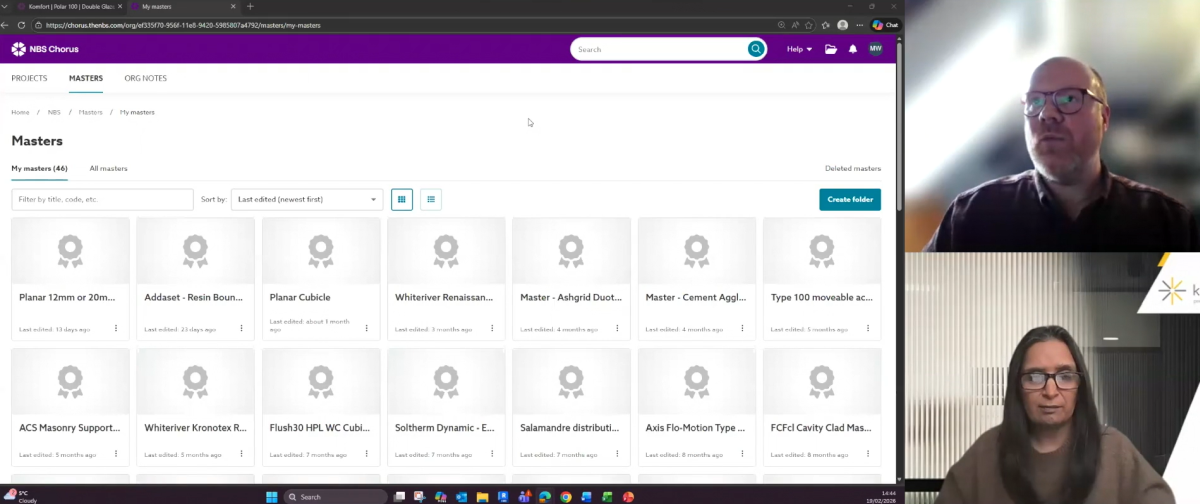Screen dimensions: 1200x504
Task: Open the Type 100 moveable card thumbnail
Action: coord(822,250)
